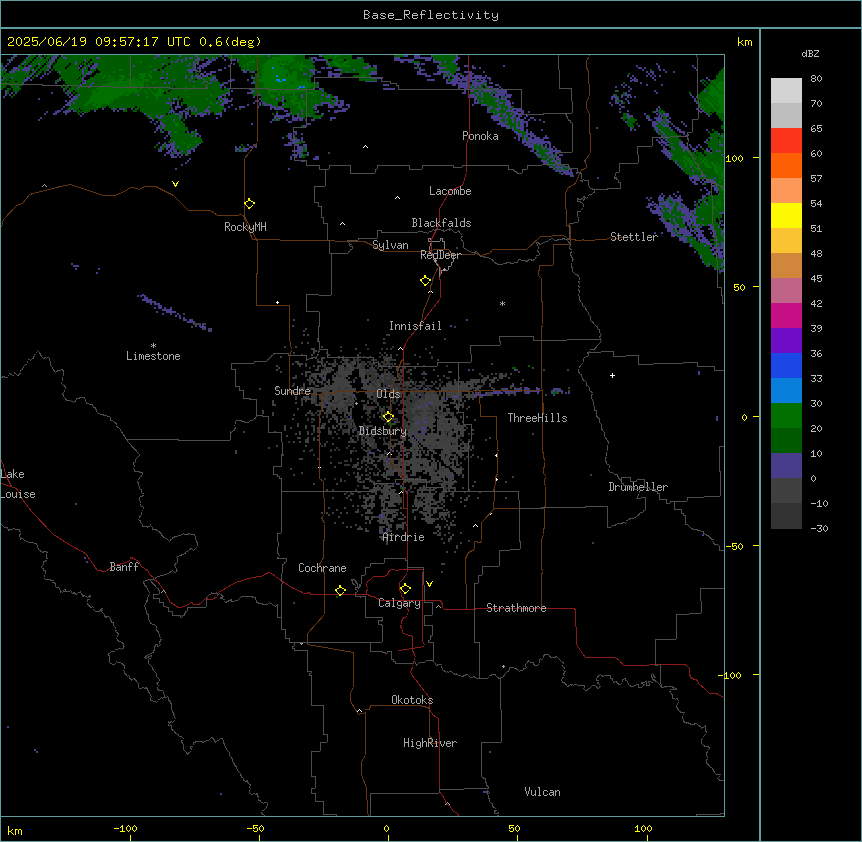Pick the yellow 51-54 dBZ legend swatch
The image size is (862, 842).
coord(786,215)
